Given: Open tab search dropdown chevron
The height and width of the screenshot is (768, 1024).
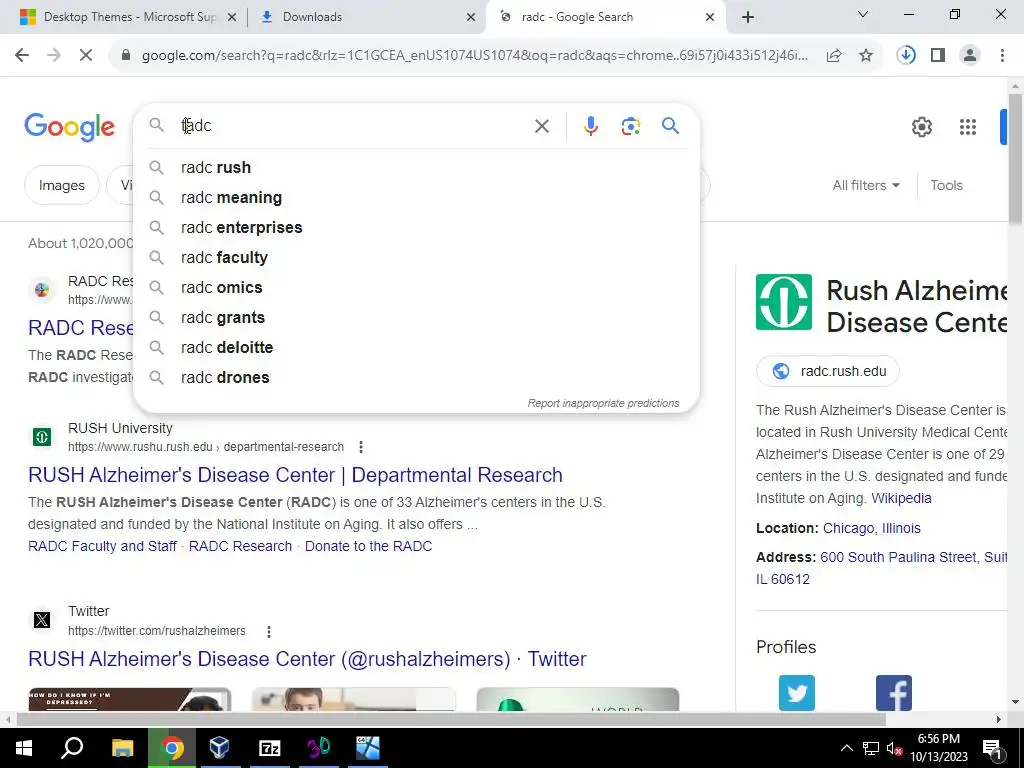Looking at the screenshot, I should click(x=863, y=14).
